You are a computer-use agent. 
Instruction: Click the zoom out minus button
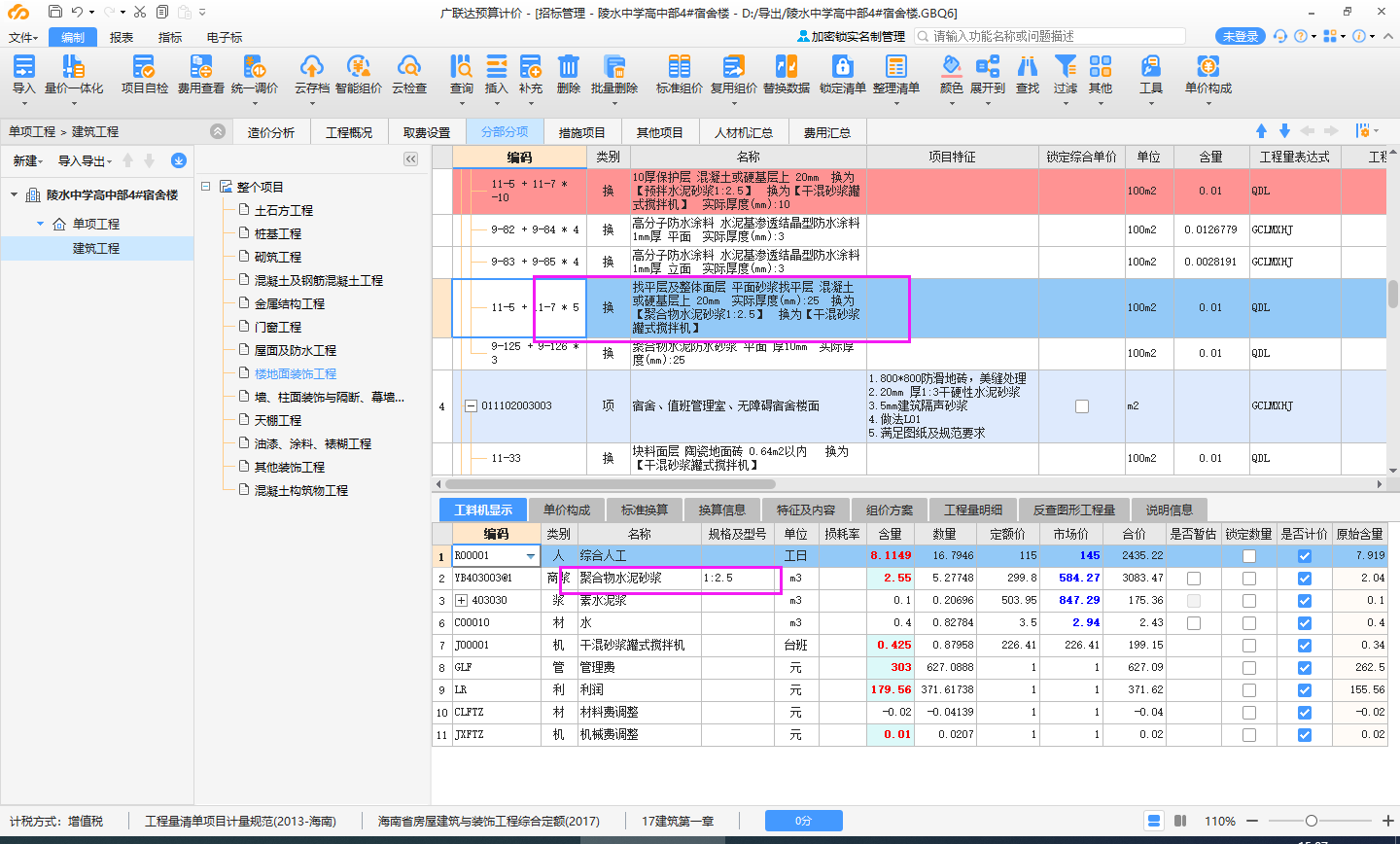click(x=1252, y=821)
